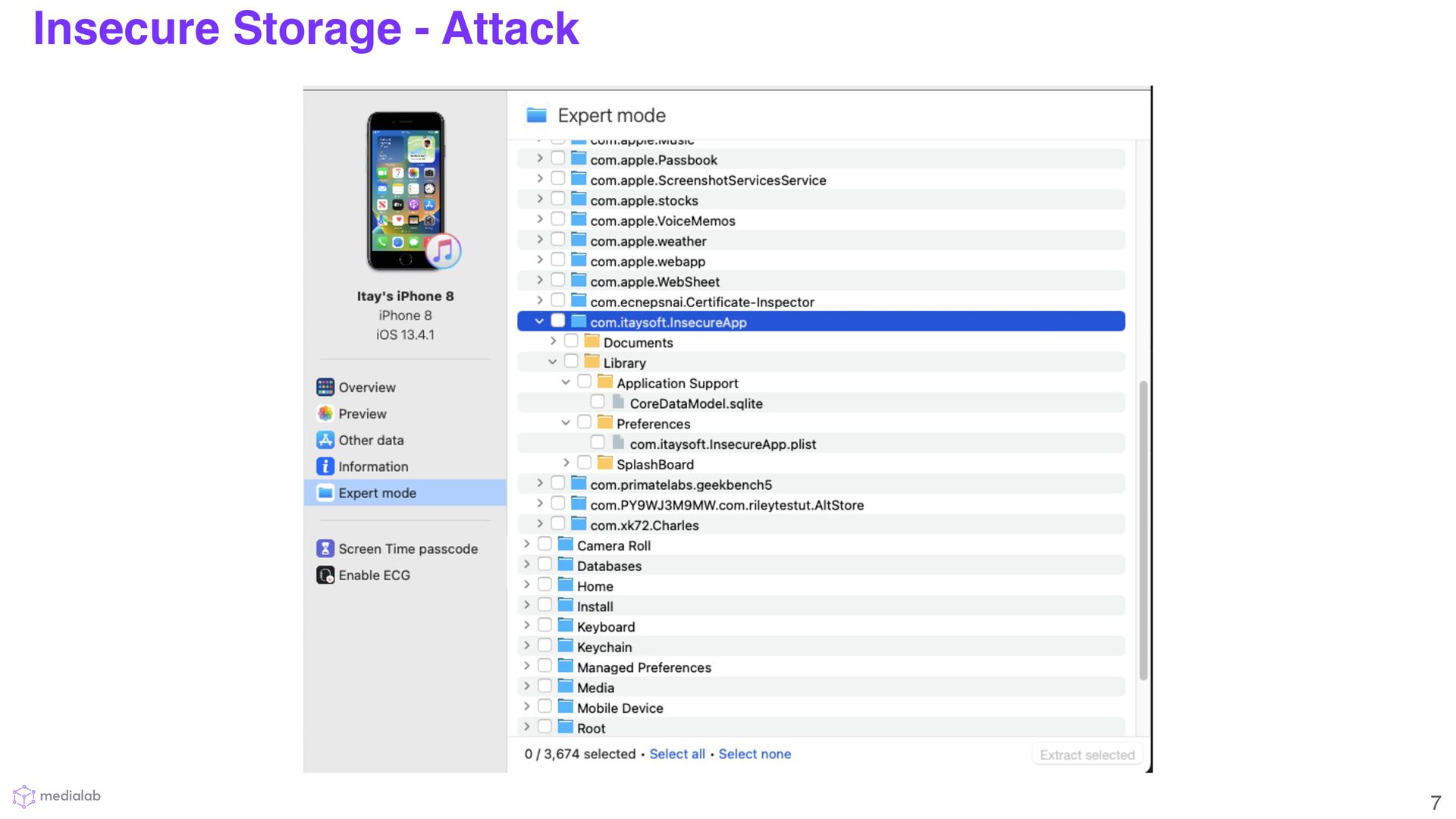
Task: Click the Overview grid icon in sidebar
Action: 325,388
